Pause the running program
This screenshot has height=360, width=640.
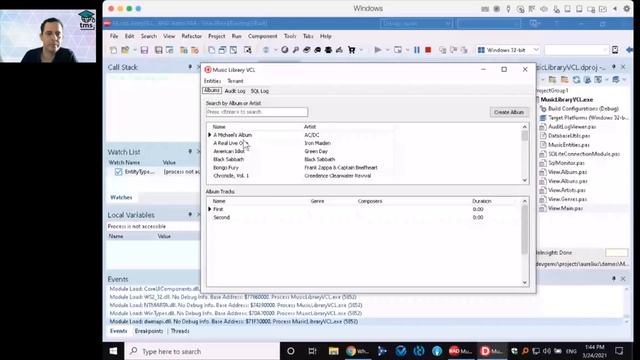click(417, 50)
